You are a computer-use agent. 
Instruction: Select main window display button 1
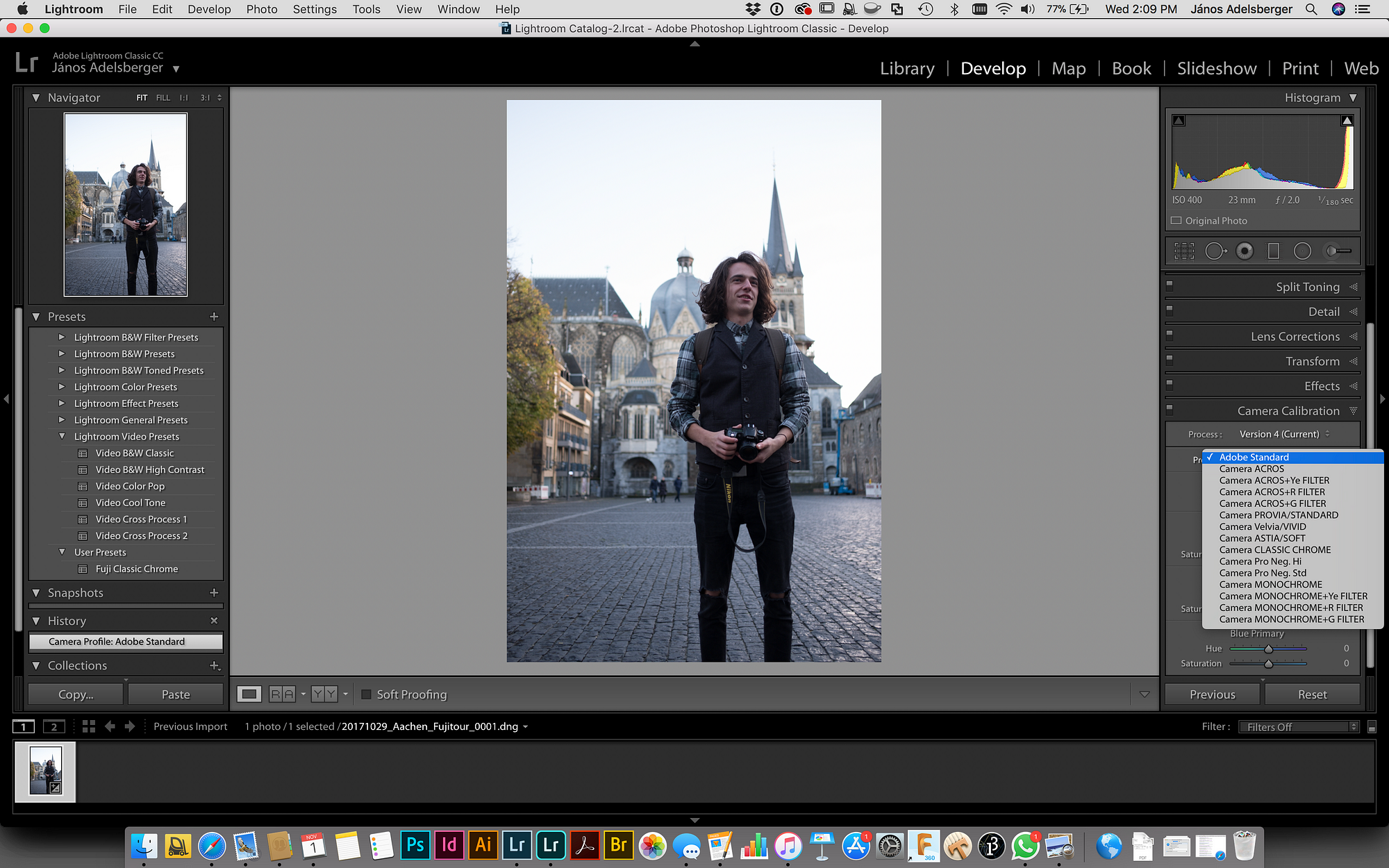tap(24, 726)
